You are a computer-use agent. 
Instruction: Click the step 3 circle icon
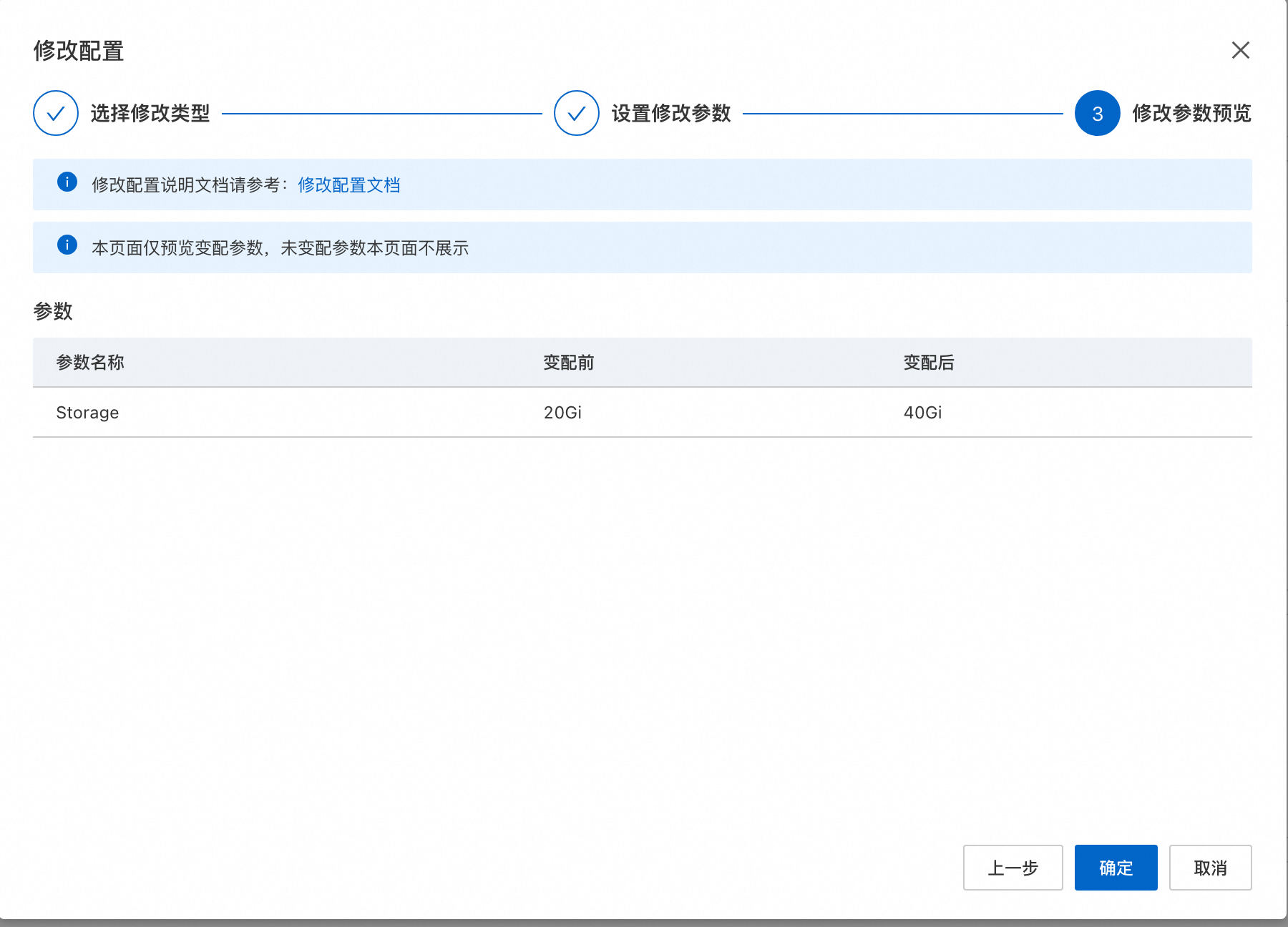(1097, 113)
